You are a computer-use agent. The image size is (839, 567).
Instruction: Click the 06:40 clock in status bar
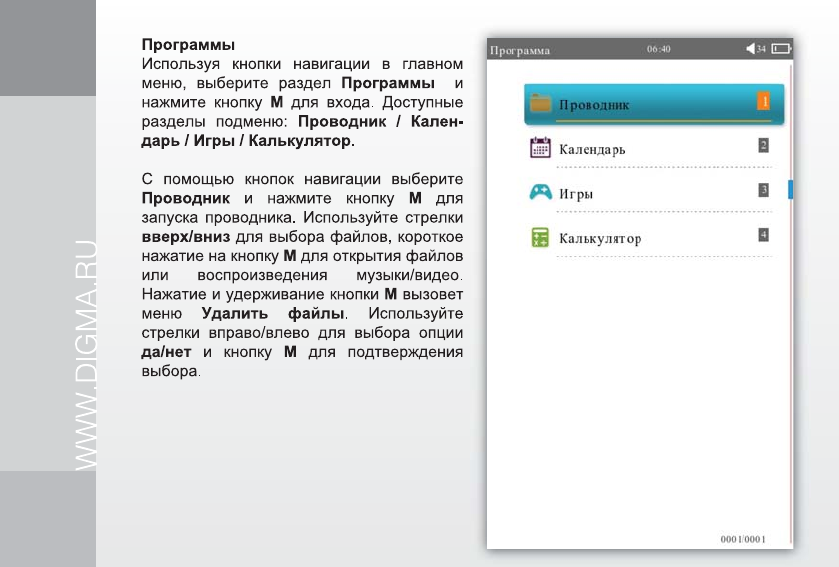coord(658,49)
